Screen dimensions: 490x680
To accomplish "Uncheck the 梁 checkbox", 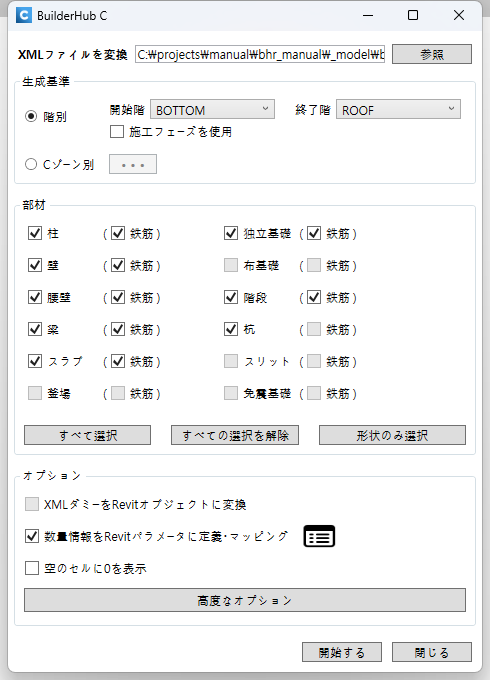I will (35, 330).
